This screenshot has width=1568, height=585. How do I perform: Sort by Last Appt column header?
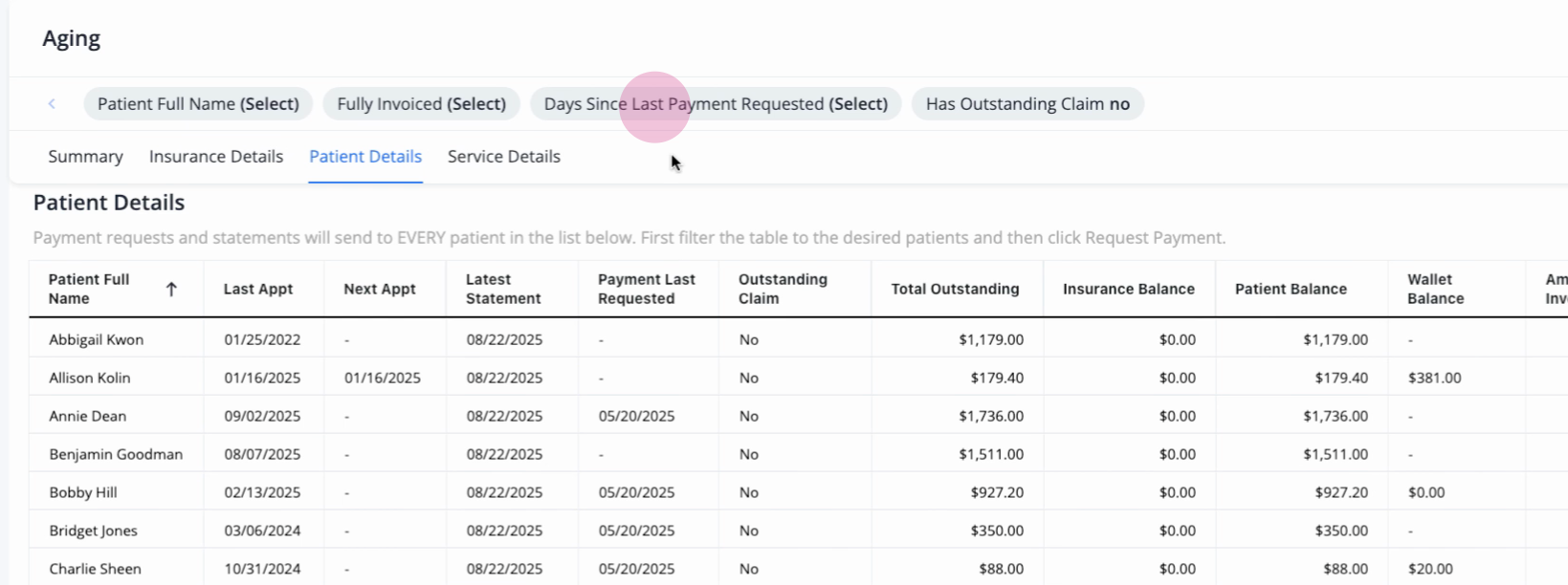[258, 289]
